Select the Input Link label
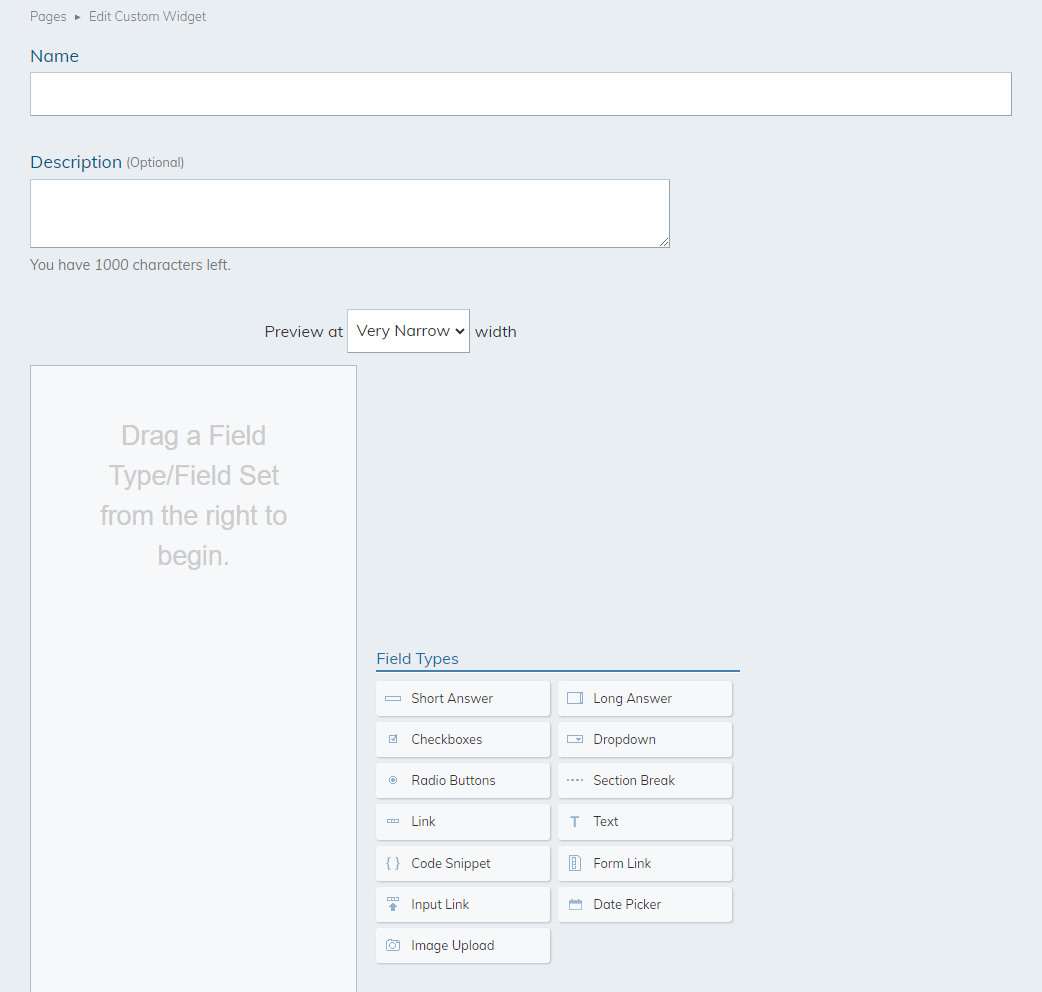Viewport: 1042px width, 992px height. 440,904
